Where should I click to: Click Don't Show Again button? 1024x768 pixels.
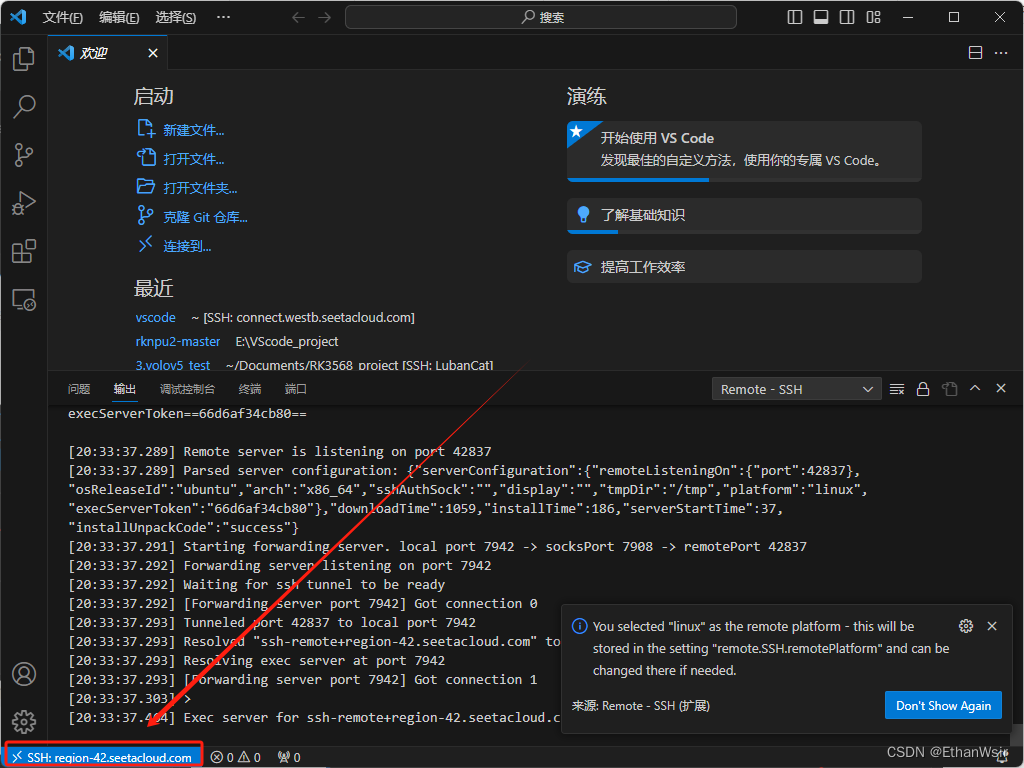(943, 705)
